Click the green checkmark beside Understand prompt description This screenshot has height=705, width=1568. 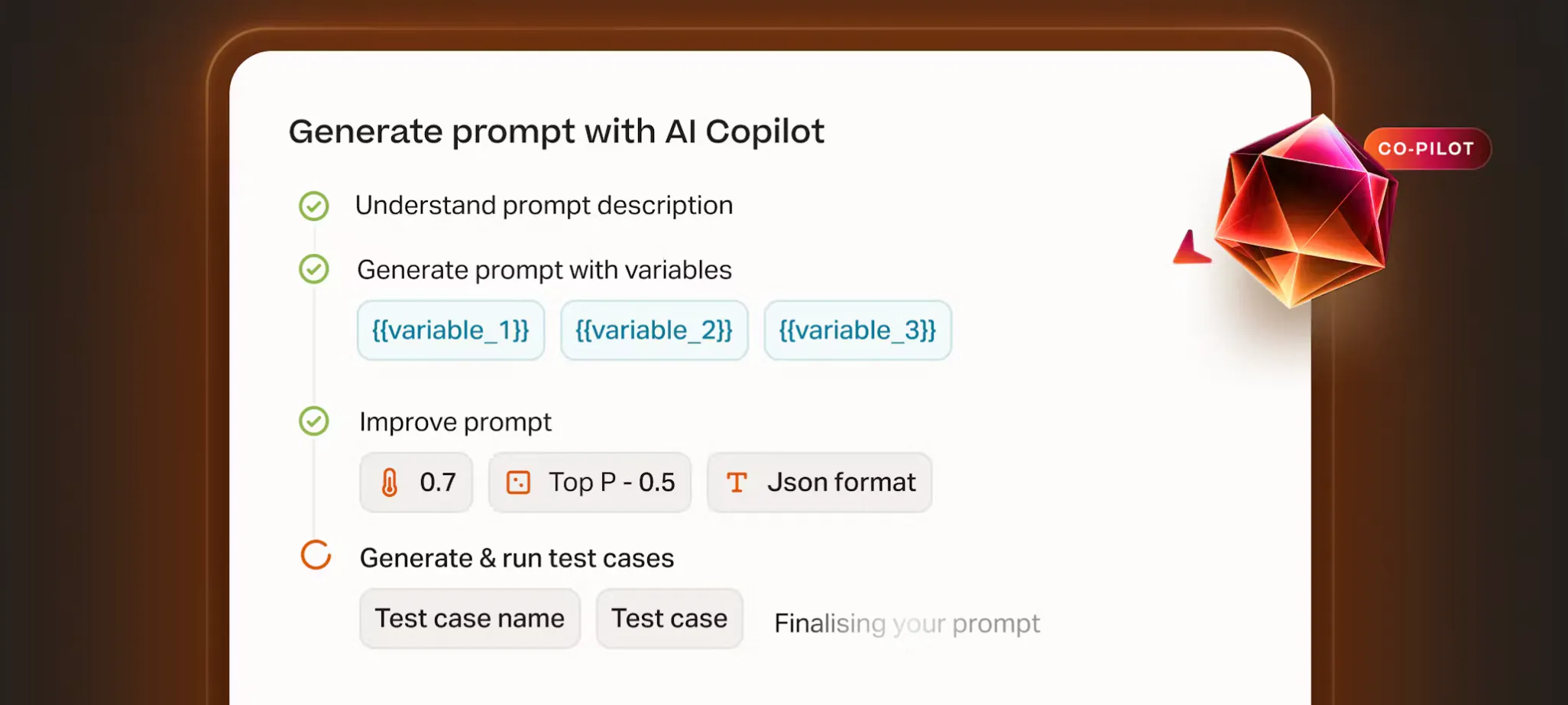pyautogui.click(x=313, y=206)
